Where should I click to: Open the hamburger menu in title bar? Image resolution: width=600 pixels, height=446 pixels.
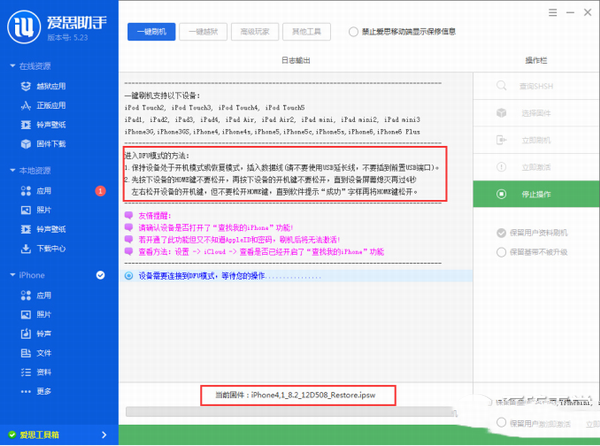(x=553, y=13)
